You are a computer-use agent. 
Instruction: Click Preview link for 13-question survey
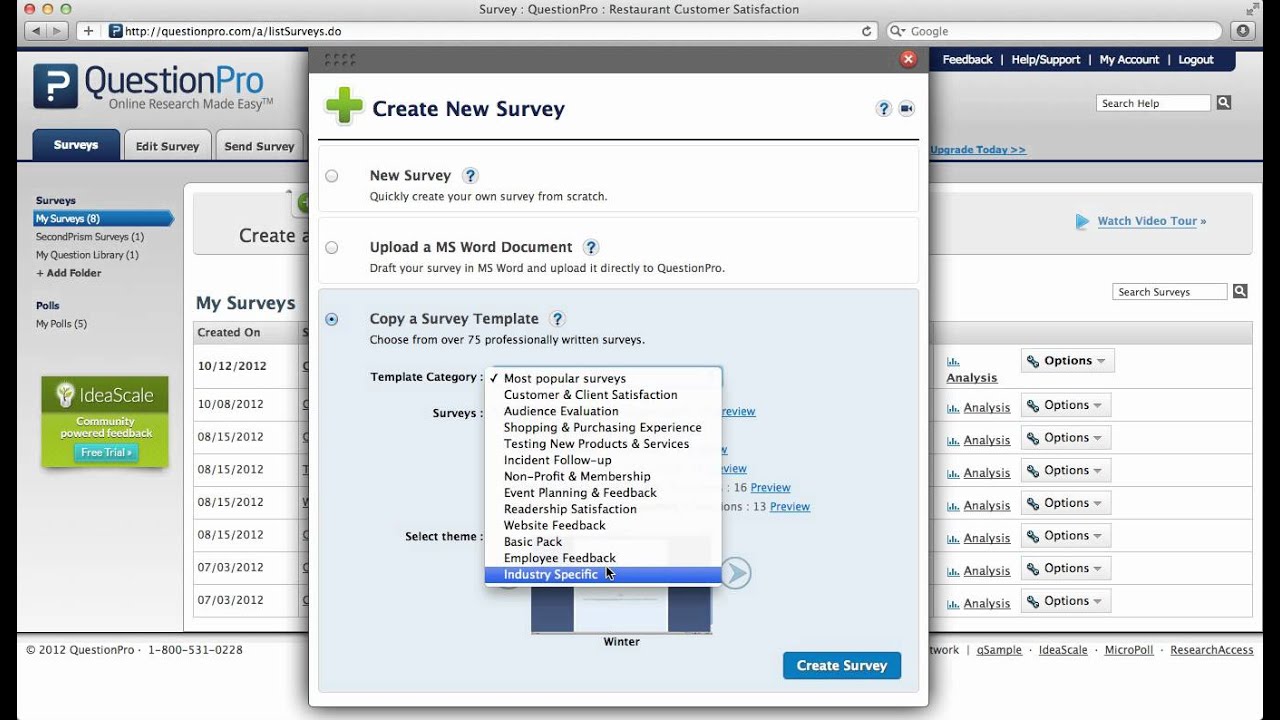790,507
